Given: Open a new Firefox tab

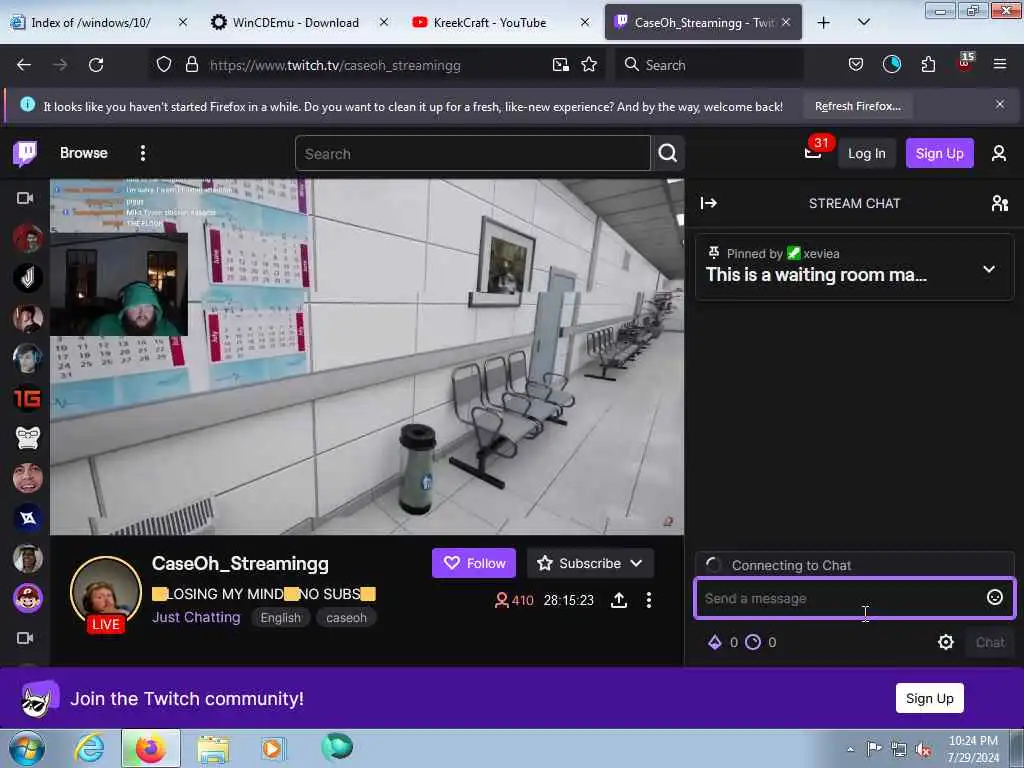Looking at the screenshot, I should click(824, 23).
